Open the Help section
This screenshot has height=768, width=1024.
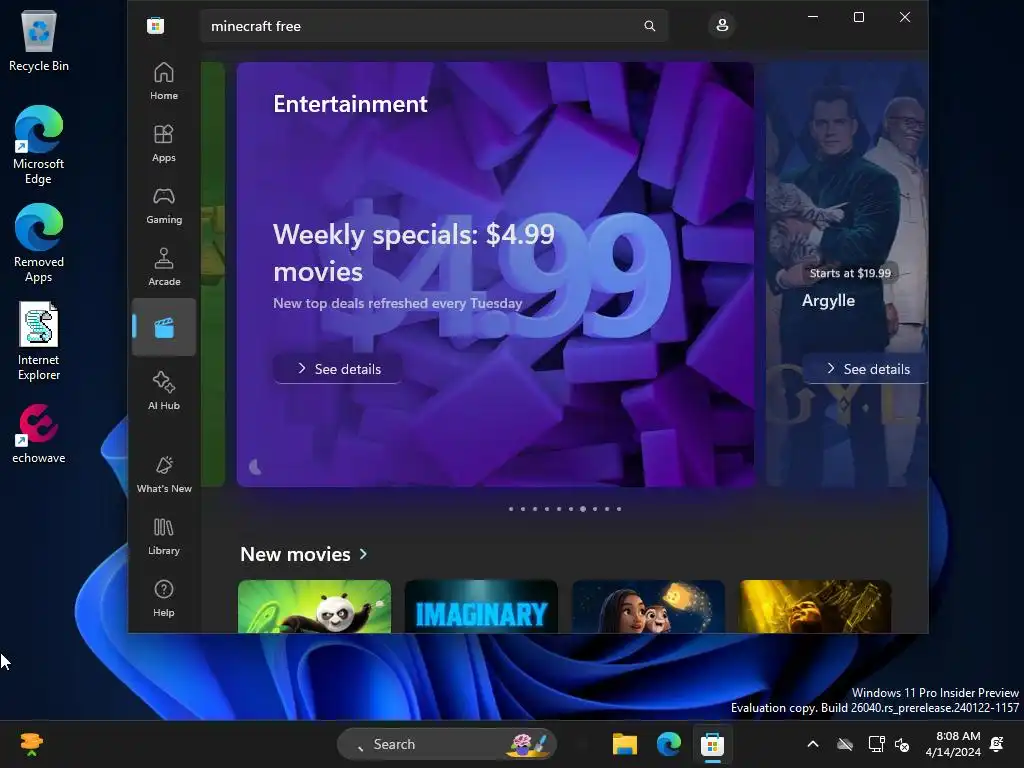click(x=164, y=598)
